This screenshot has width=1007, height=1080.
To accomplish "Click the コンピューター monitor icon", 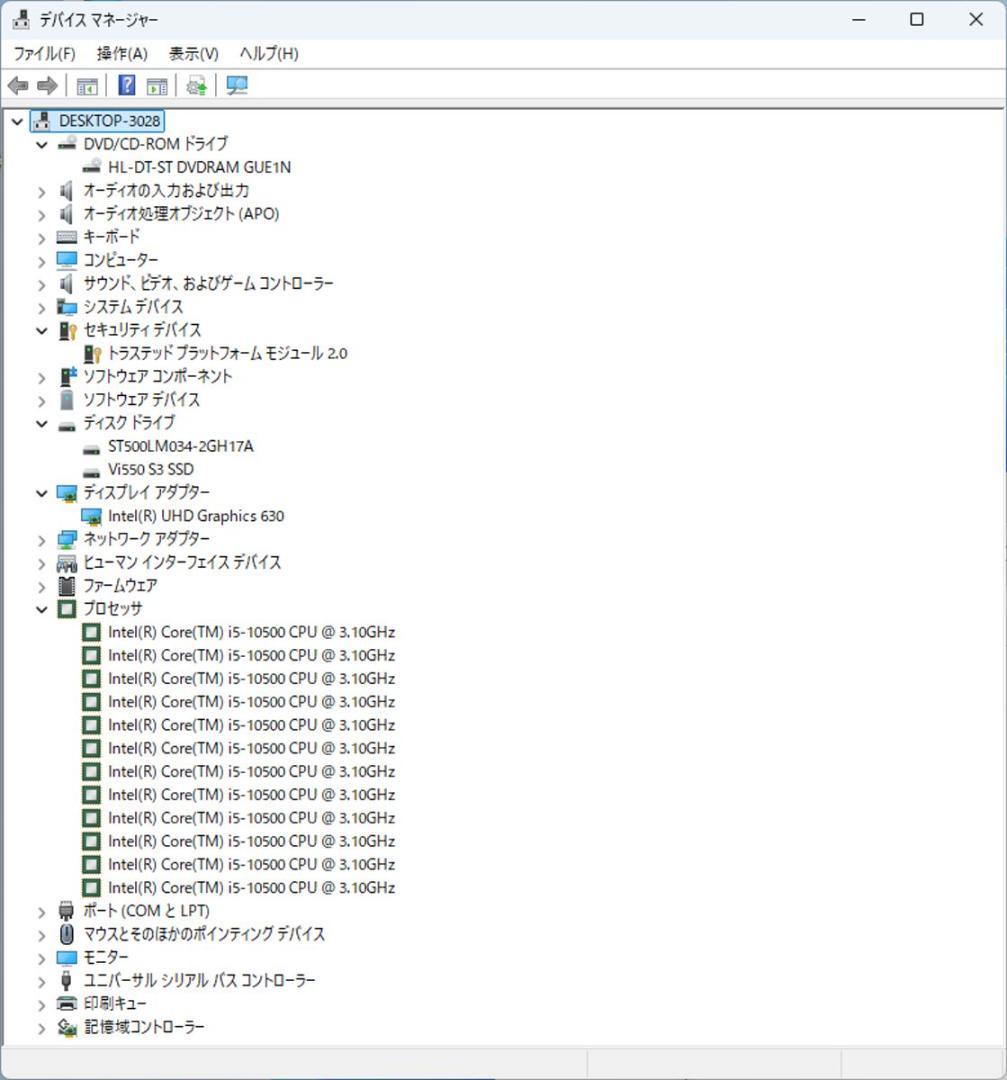I will pyautogui.click(x=67, y=260).
